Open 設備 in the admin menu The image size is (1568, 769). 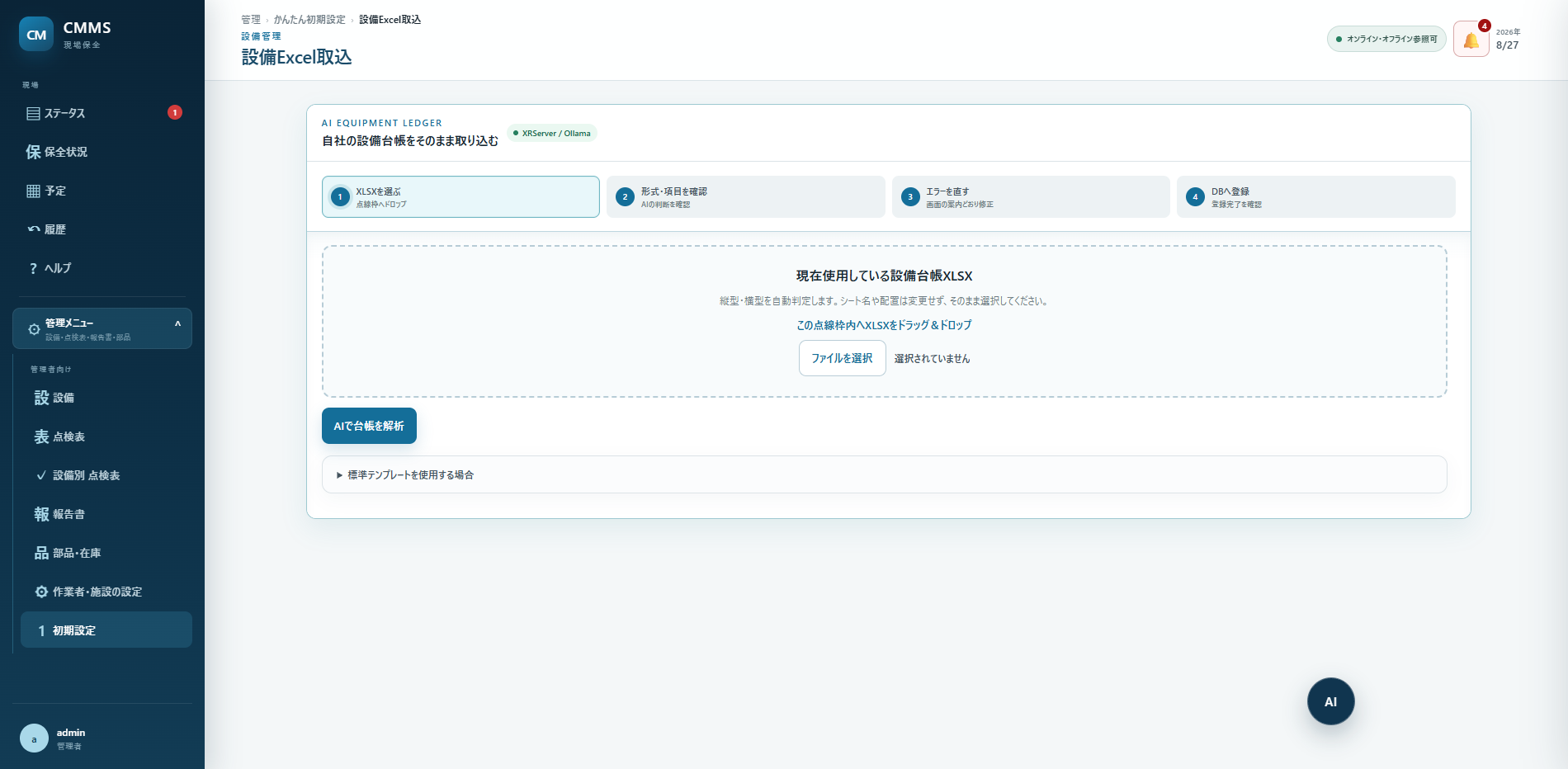click(106, 398)
